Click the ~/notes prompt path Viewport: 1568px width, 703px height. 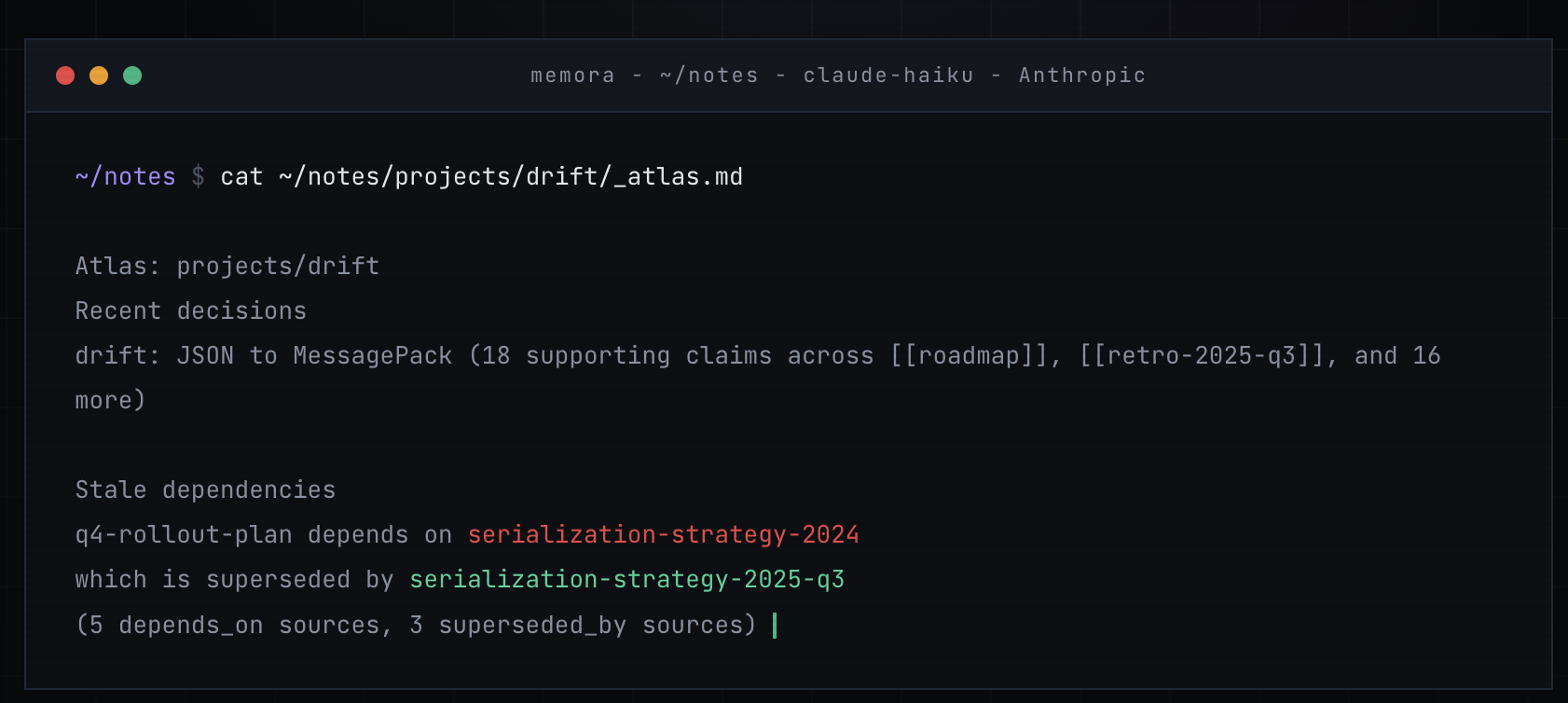click(x=126, y=176)
